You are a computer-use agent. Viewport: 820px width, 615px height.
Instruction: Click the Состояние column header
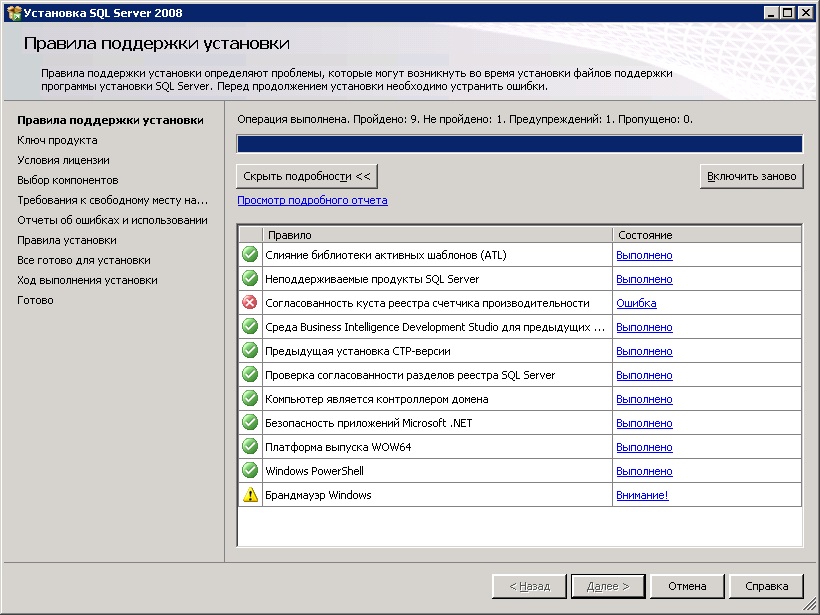point(707,235)
